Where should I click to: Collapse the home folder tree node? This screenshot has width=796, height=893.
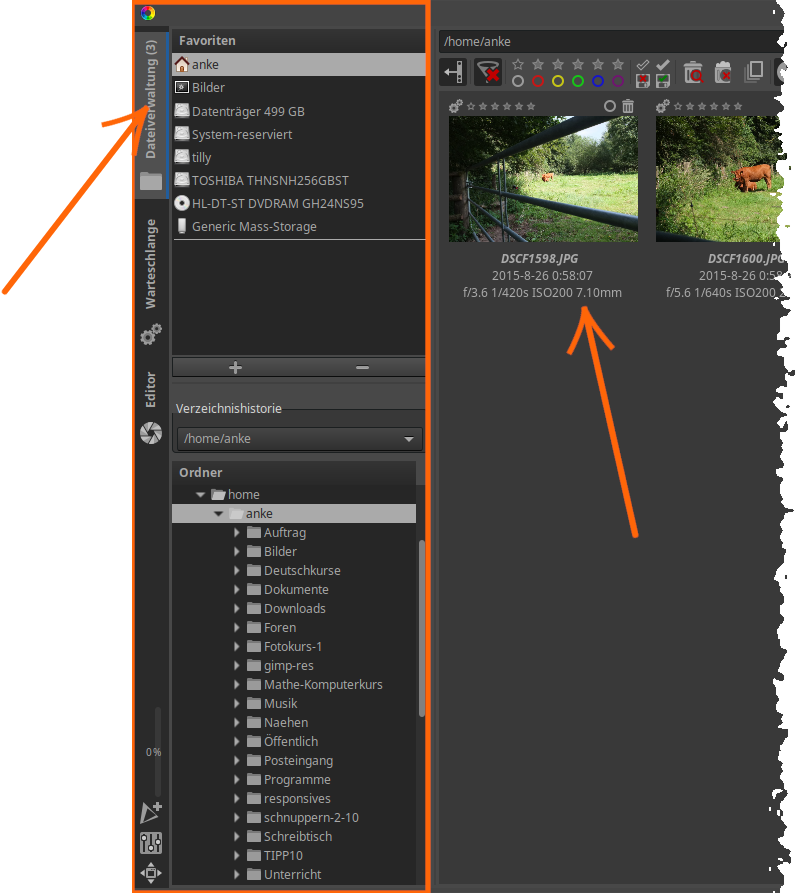click(200, 495)
